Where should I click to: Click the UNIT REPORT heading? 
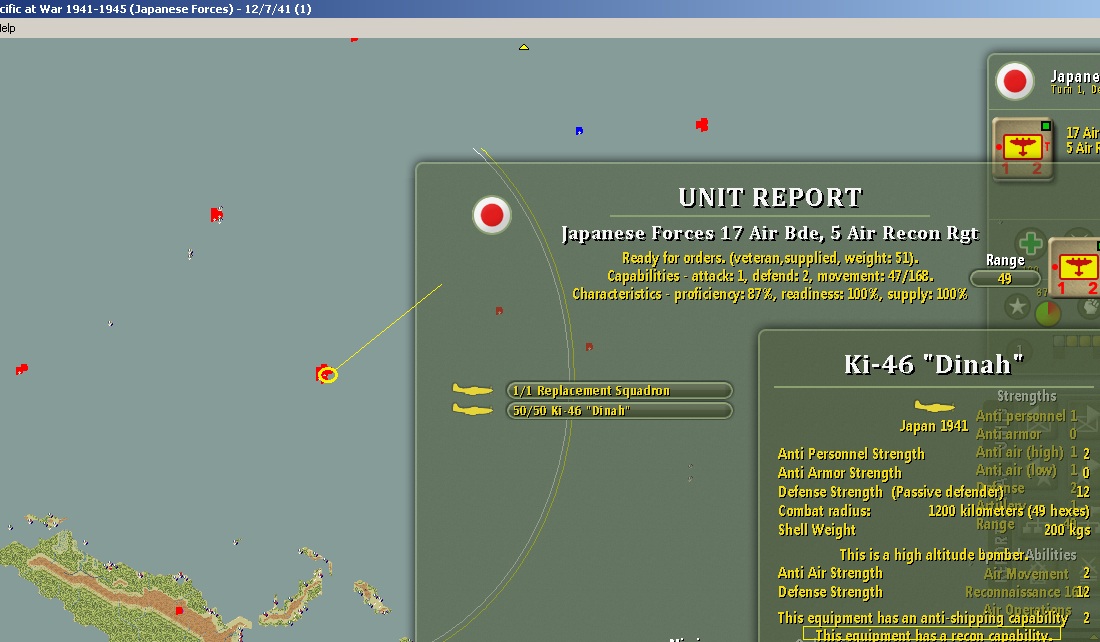pyautogui.click(x=770, y=198)
